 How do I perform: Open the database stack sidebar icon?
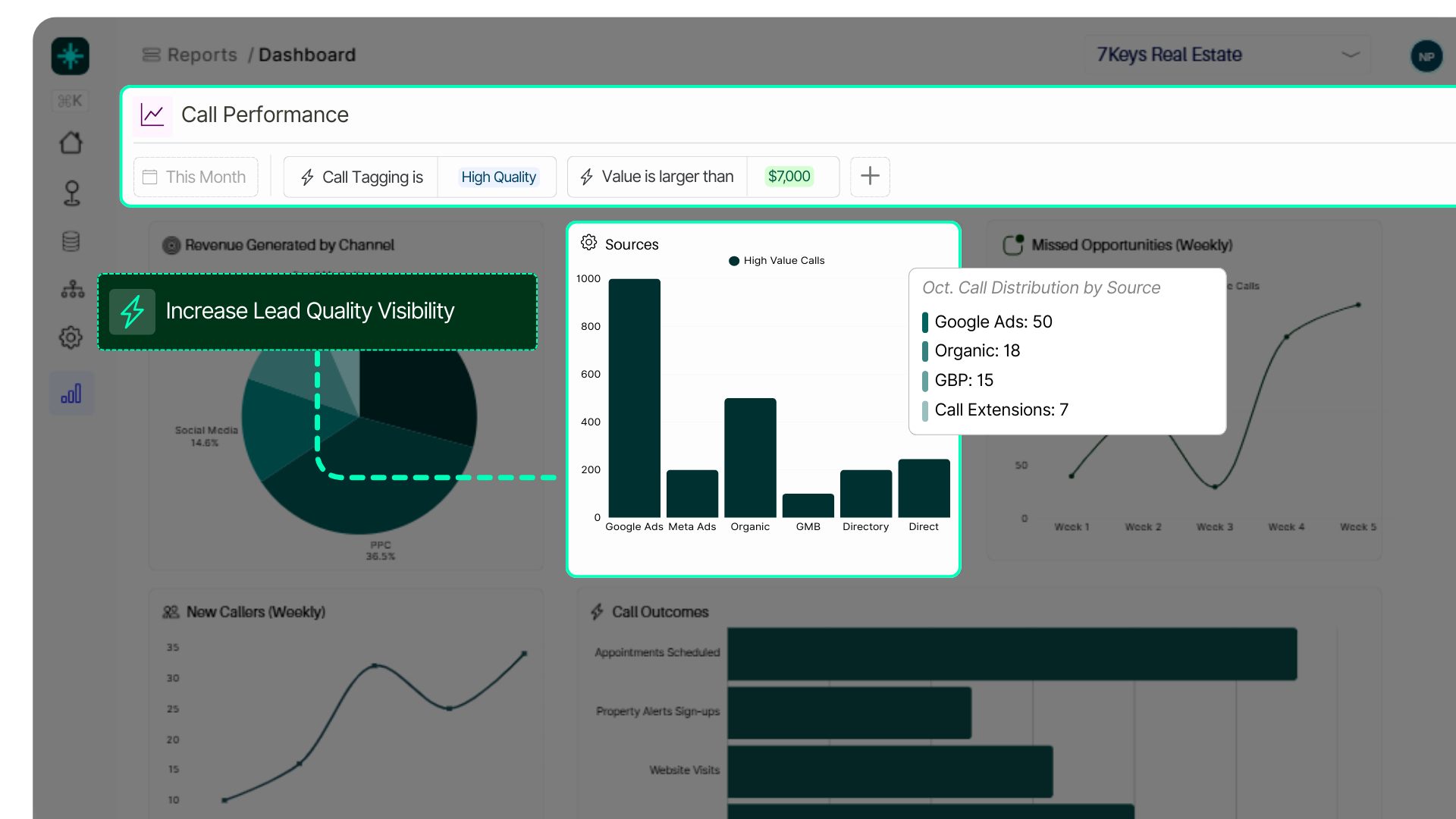click(x=71, y=242)
